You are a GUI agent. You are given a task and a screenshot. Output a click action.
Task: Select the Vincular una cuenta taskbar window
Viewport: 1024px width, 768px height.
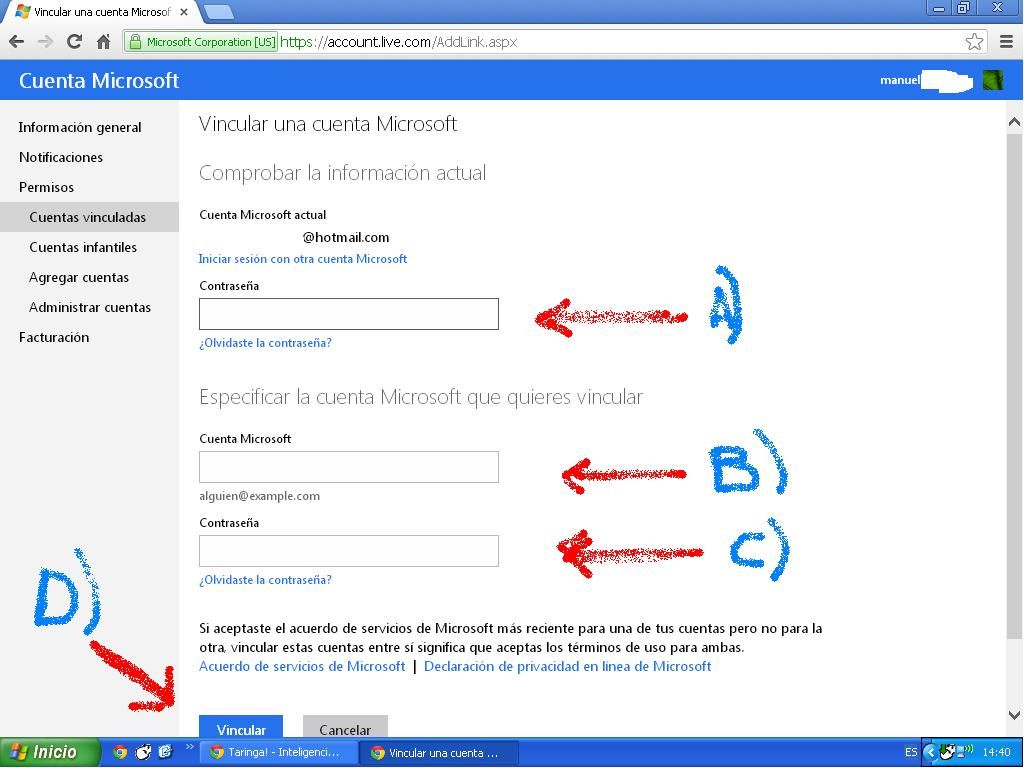click(x=439, y=752)
